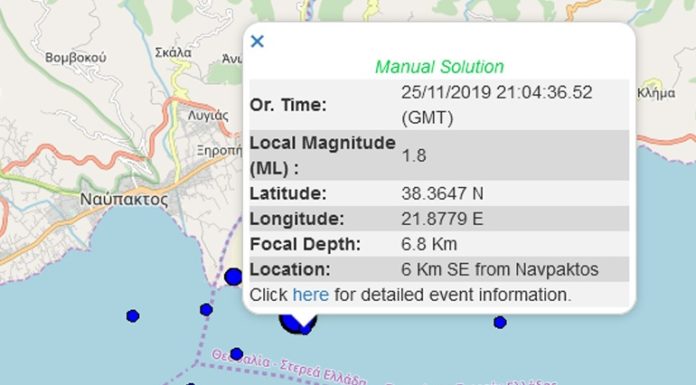Click the local magnitude value 1.8
The height and width of the screenshot is (385, 696).
tap(414, 156)
